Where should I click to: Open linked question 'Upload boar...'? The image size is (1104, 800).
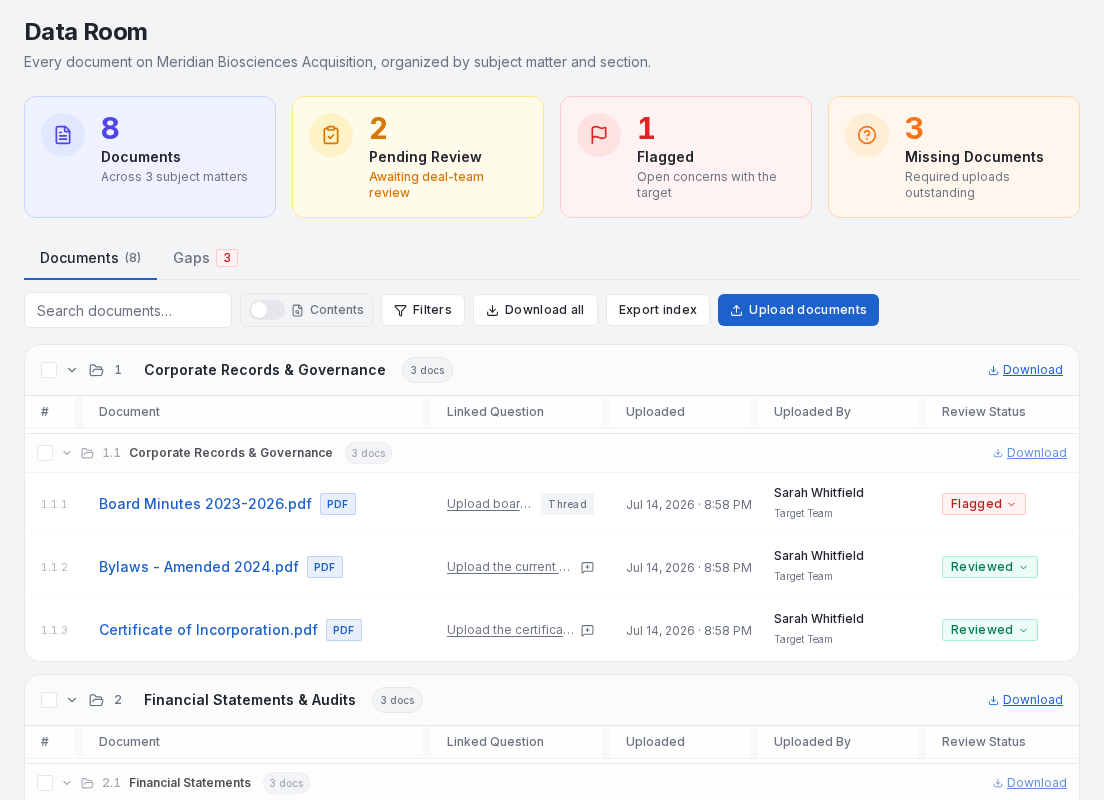[489, 504]
